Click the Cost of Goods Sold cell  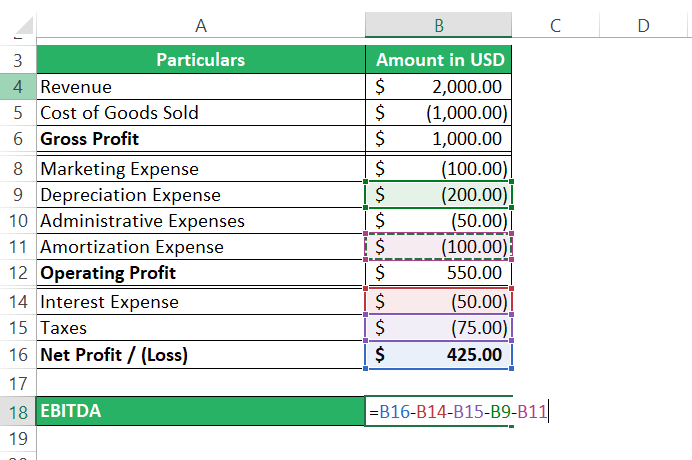pyautogui.click(x=200, y=113)
